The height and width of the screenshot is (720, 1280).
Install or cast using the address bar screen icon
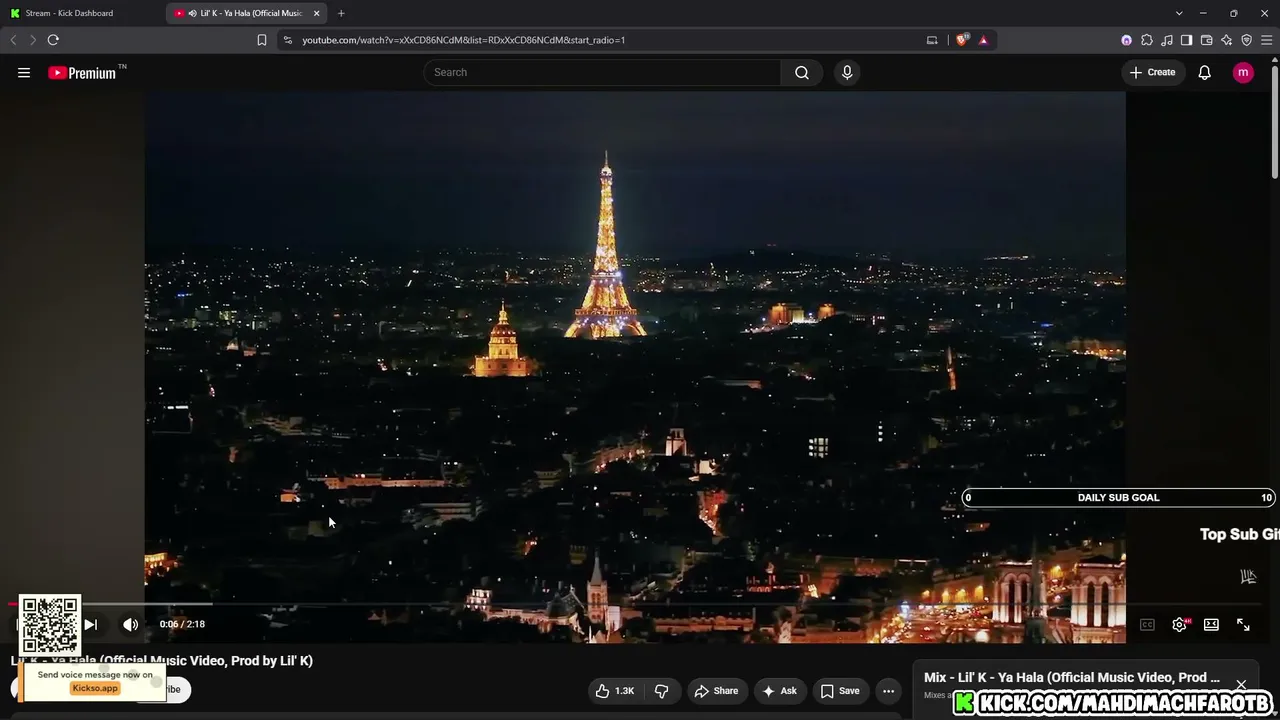932,40
